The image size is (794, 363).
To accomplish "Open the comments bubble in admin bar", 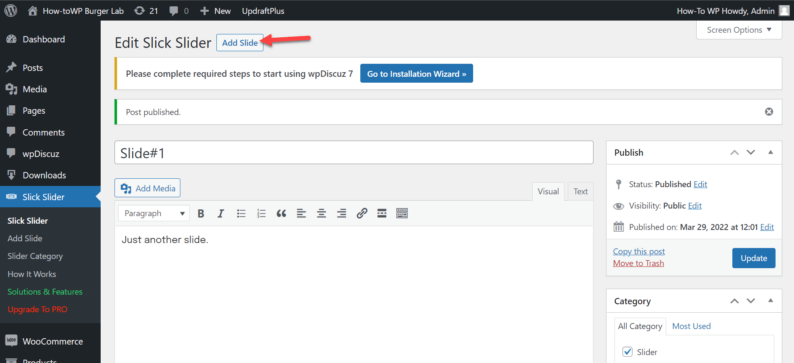I will (x=179, y=11).
